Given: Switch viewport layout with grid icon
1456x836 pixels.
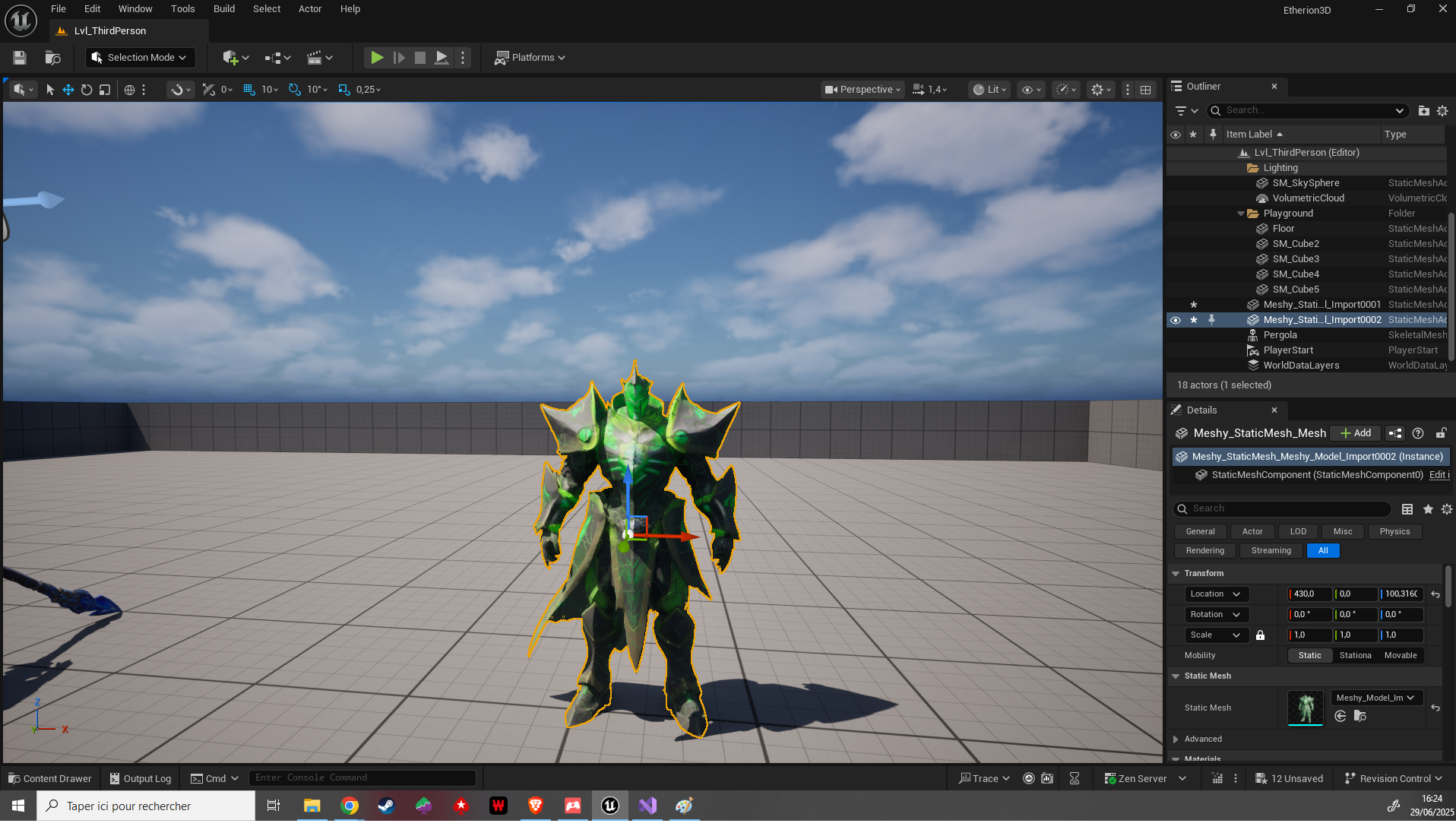Looking at the screenshot, I should (1145, 90).
